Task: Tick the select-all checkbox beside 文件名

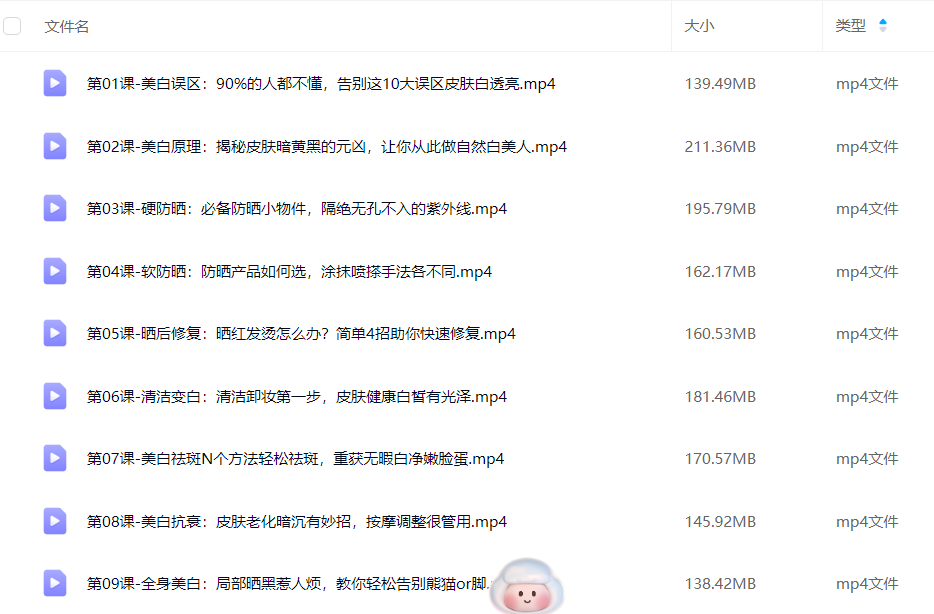Action: [12, 26]
